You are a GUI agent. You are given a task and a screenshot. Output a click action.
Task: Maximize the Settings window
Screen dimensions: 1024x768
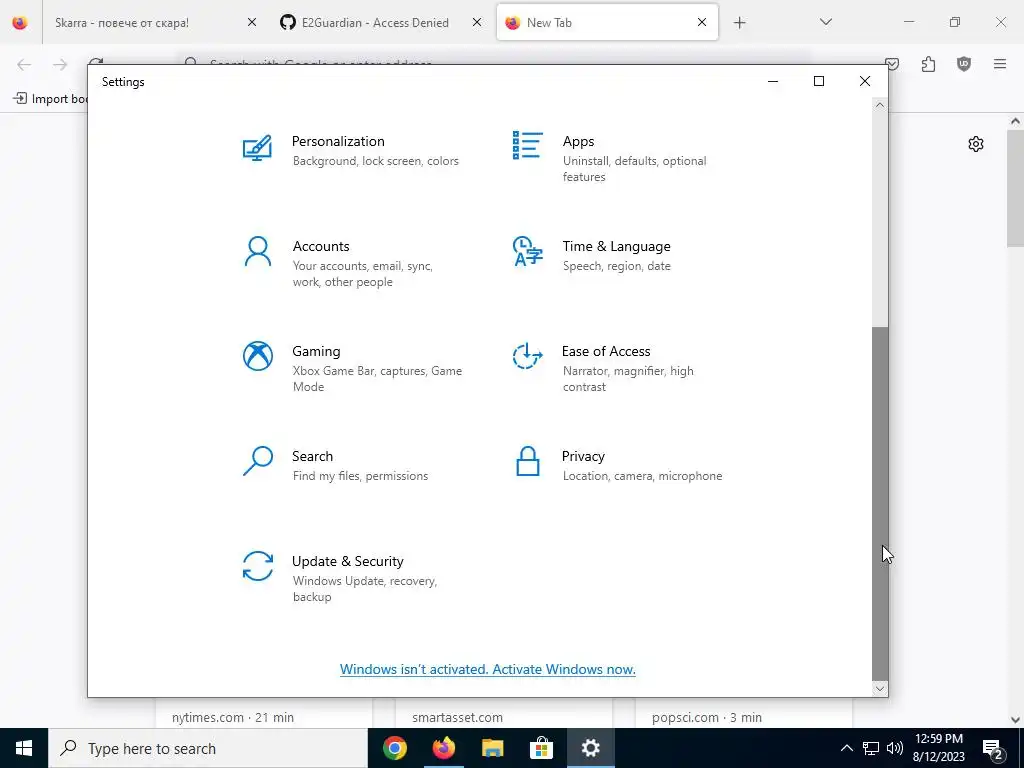pyautogui.click(x=819, y=81)
